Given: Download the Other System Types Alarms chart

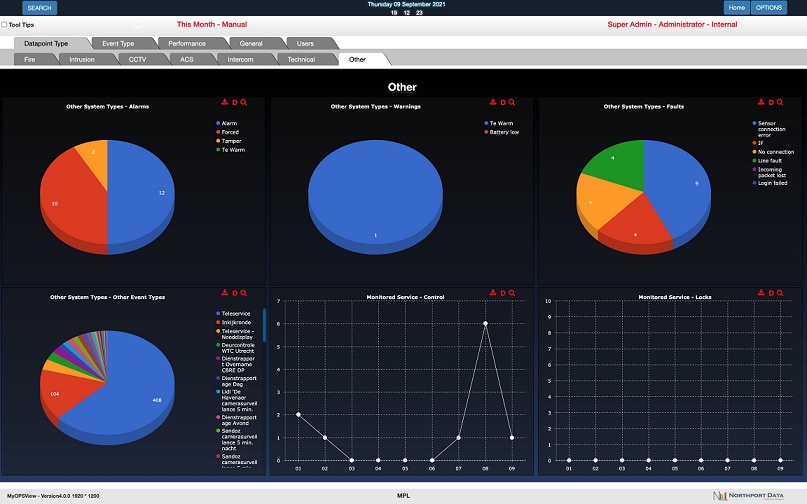Looking at the screenshot, I should (x=223, y=102).
